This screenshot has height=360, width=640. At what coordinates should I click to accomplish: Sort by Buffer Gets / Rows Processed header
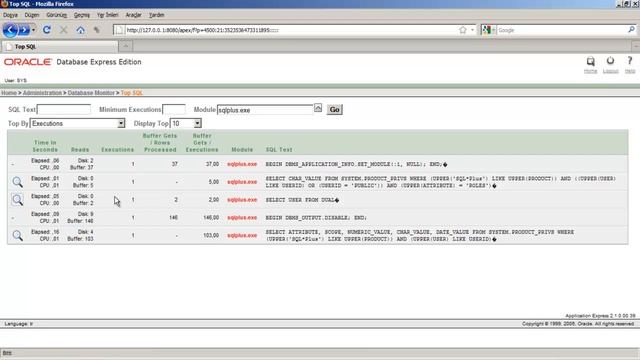click(x=160, y=142)
